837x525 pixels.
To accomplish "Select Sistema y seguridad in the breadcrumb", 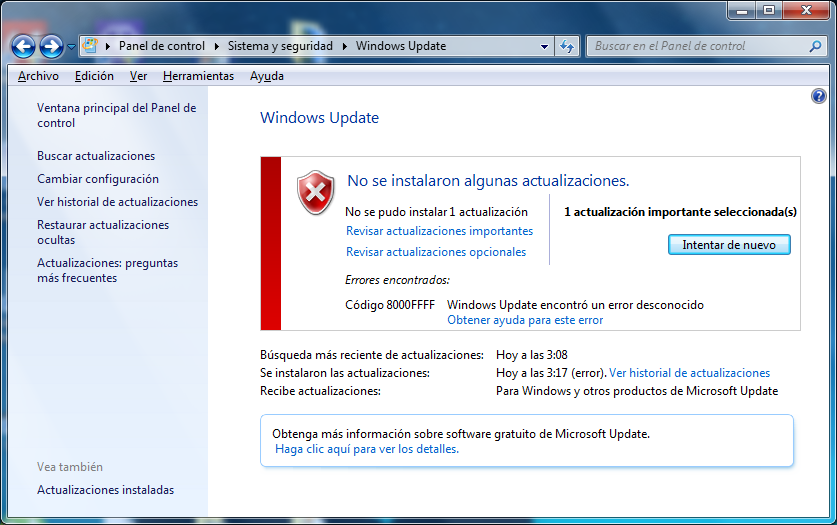I will click(280, 46).
